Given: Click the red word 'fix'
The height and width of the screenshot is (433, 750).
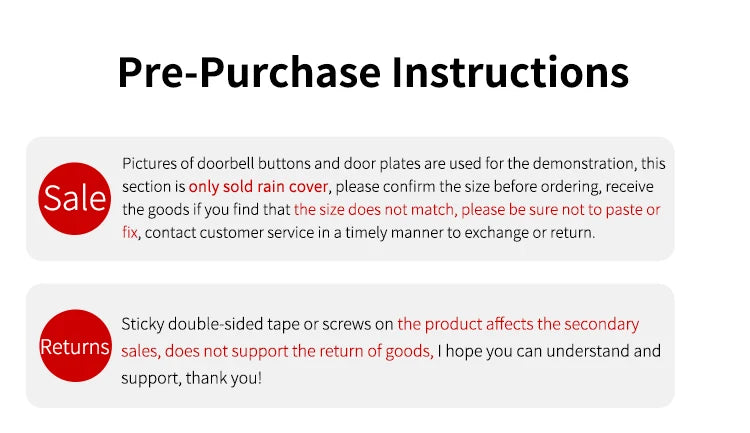Looking at the screenshot, I should point(130,233).
